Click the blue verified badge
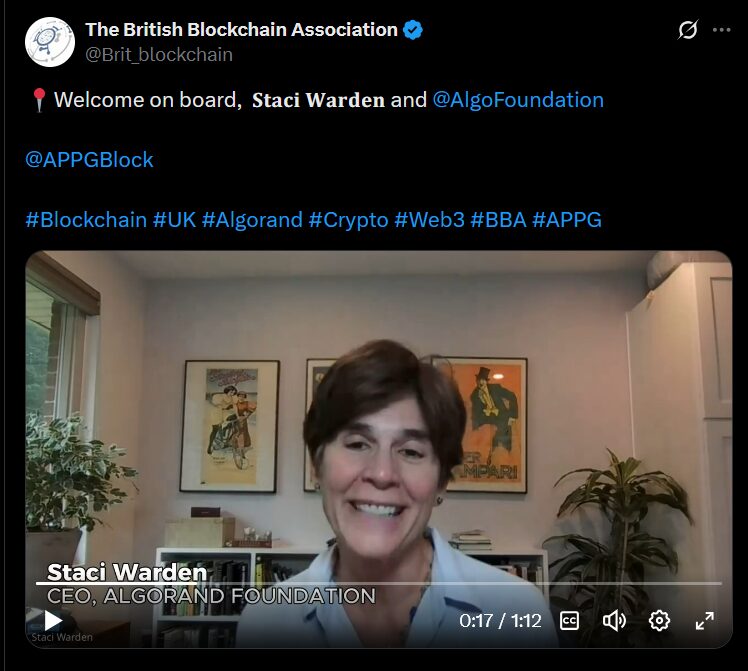 point(413,30)
